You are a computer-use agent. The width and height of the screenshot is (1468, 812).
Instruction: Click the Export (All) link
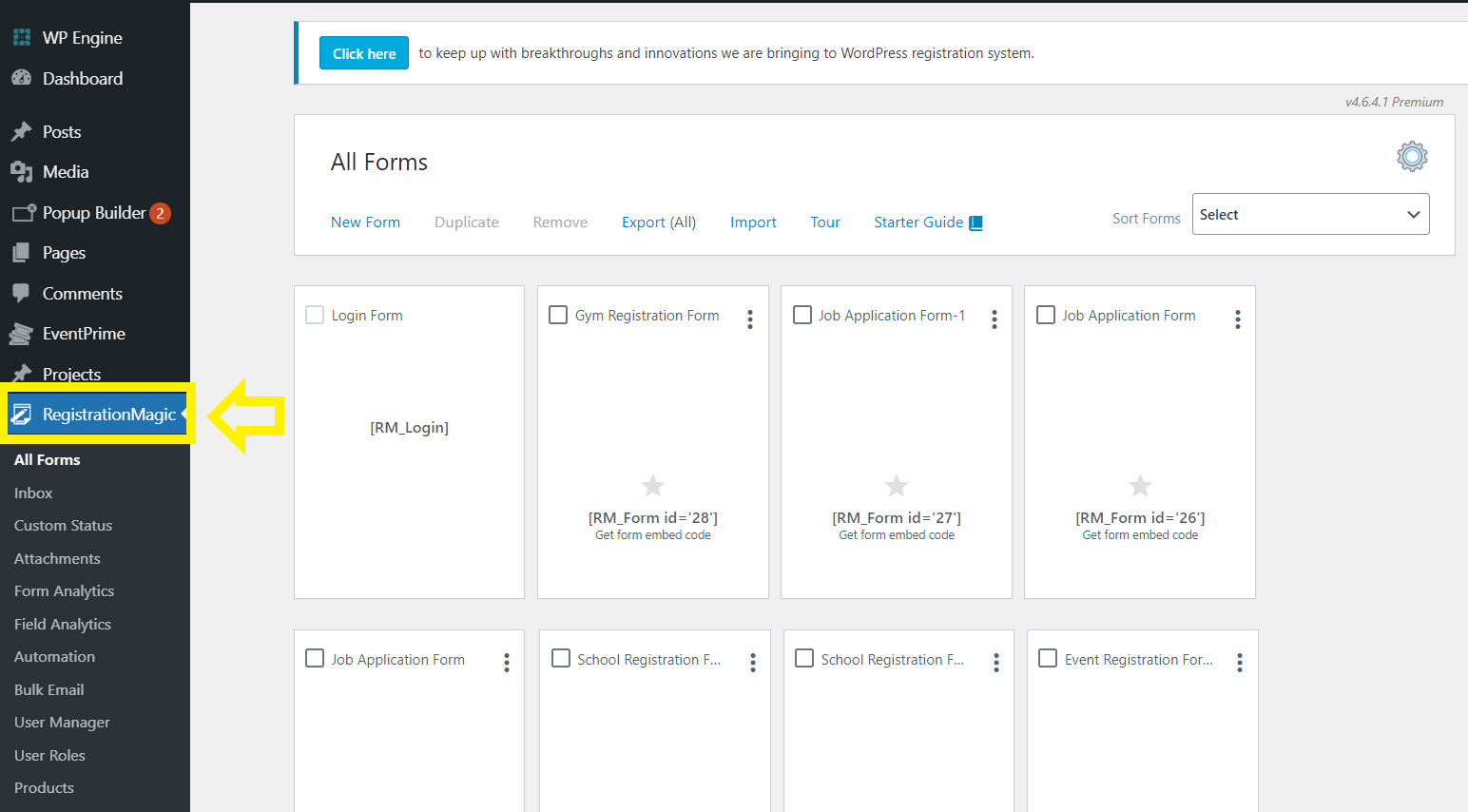coord(659,222)
